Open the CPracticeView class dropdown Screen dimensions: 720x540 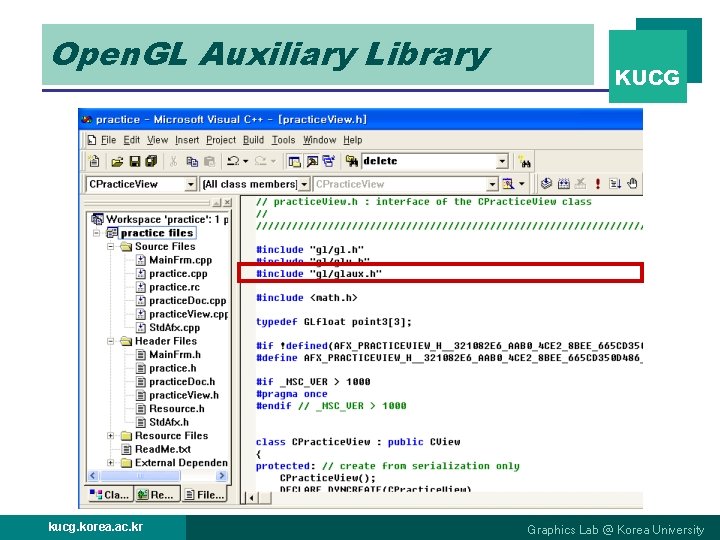(x=191, y=184)
